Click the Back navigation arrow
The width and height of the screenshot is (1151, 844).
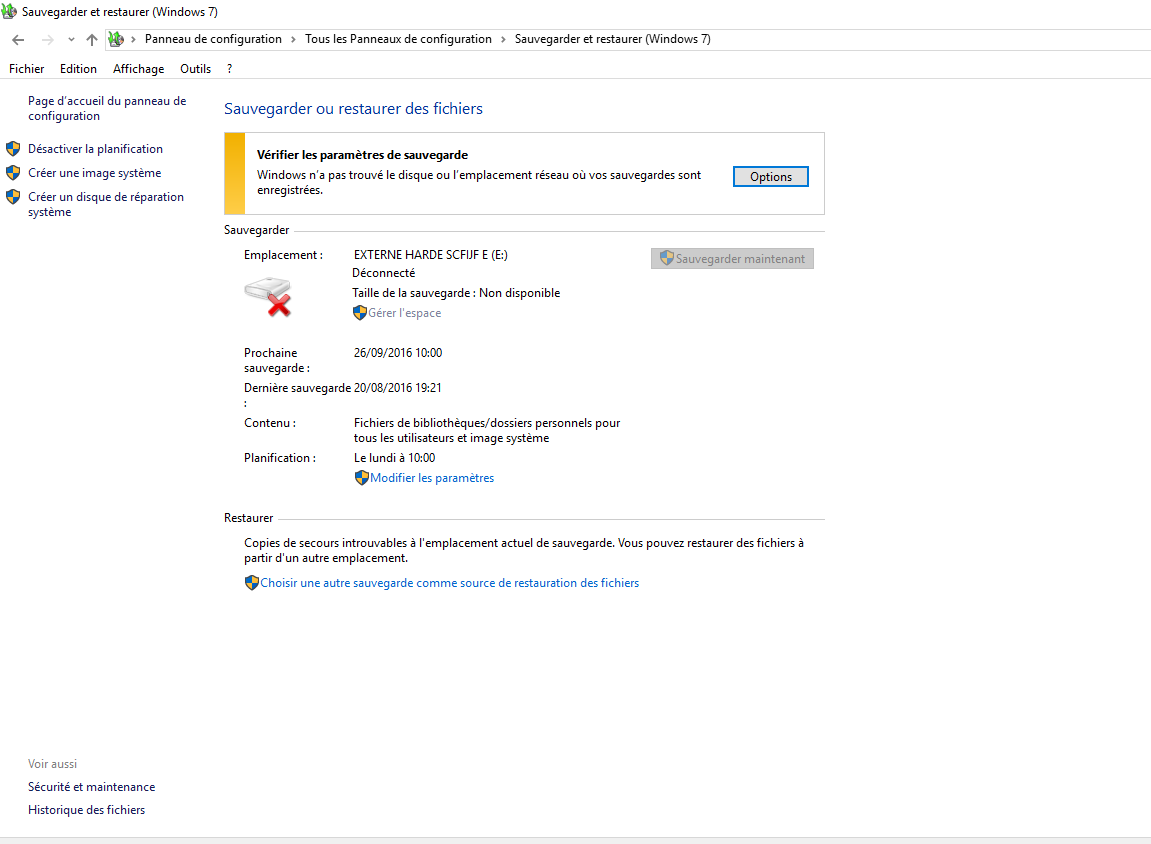point(18,40)
